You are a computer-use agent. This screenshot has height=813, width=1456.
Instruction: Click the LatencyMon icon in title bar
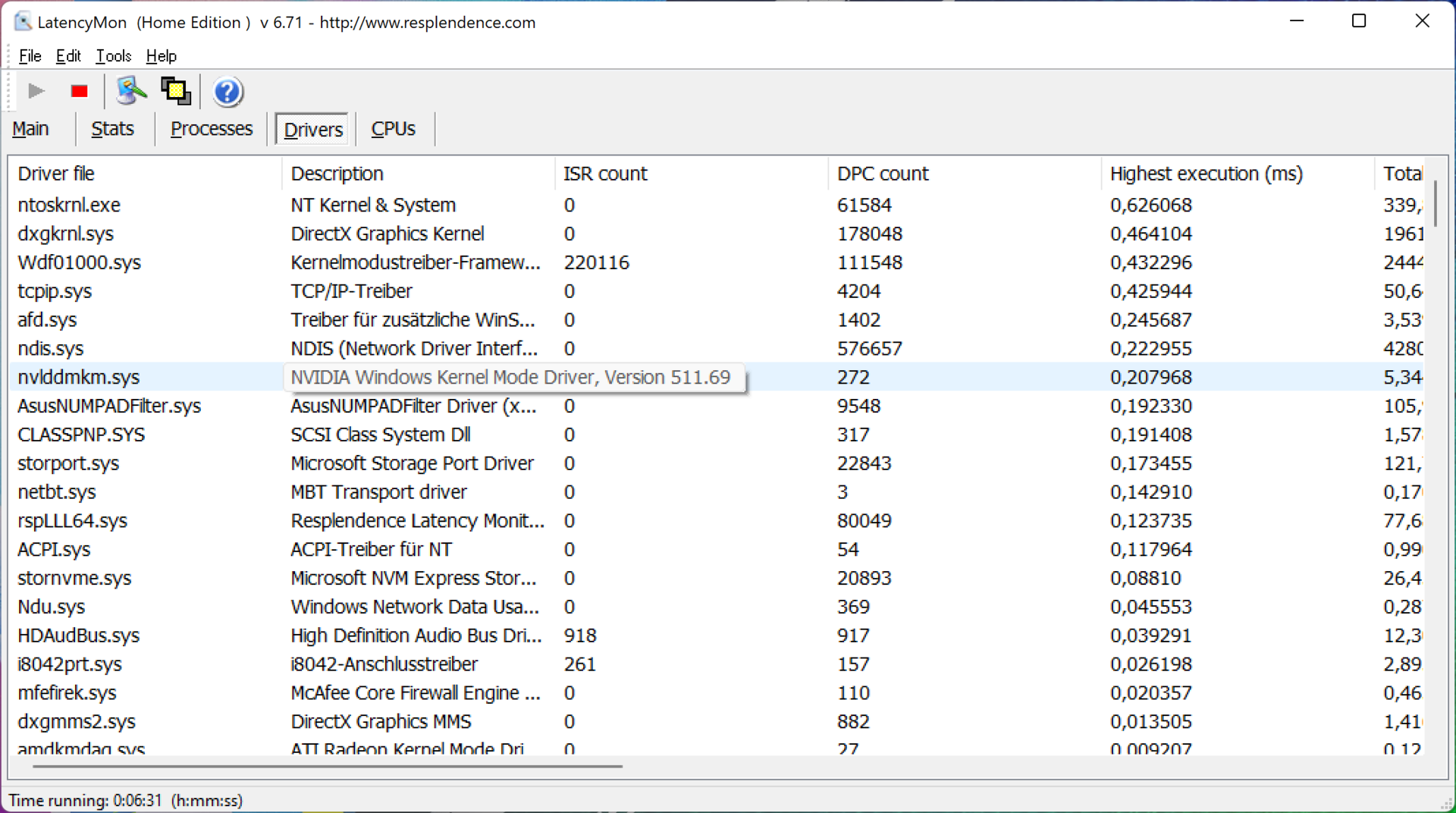point(23,22)
